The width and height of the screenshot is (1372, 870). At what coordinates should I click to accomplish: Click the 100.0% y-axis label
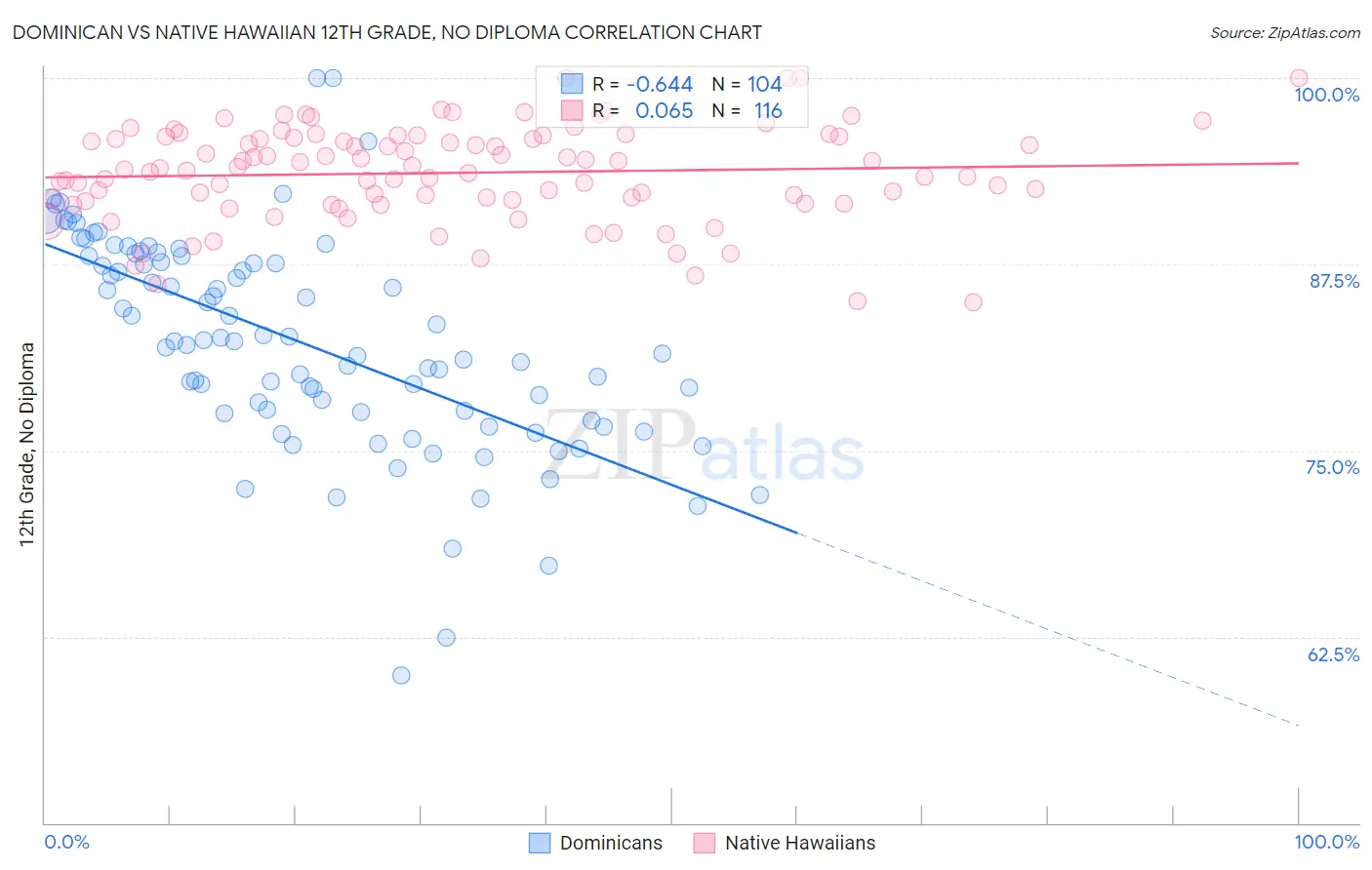point(1326,95)
